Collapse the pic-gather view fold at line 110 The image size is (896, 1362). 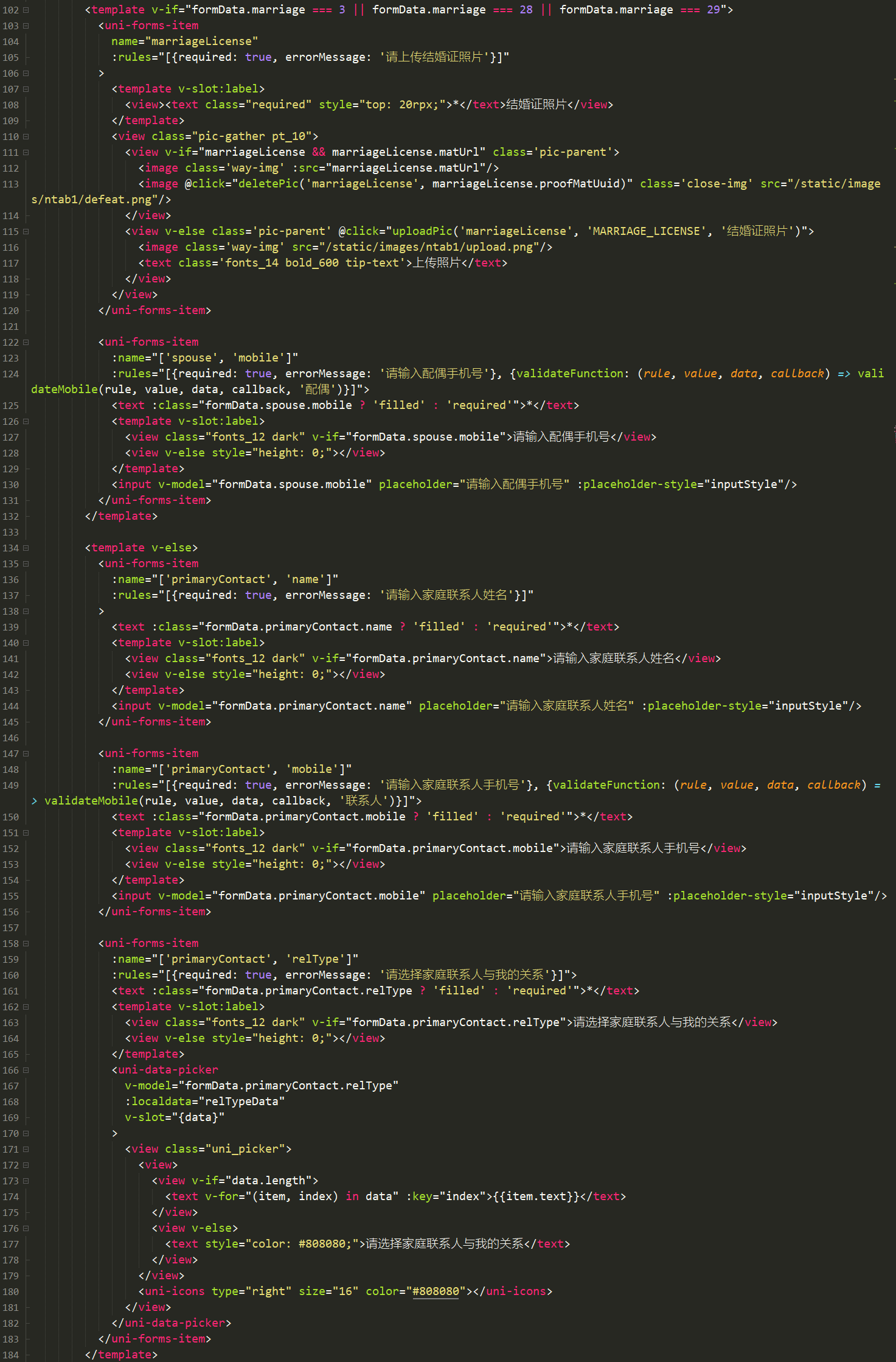[x=26, y=136]
